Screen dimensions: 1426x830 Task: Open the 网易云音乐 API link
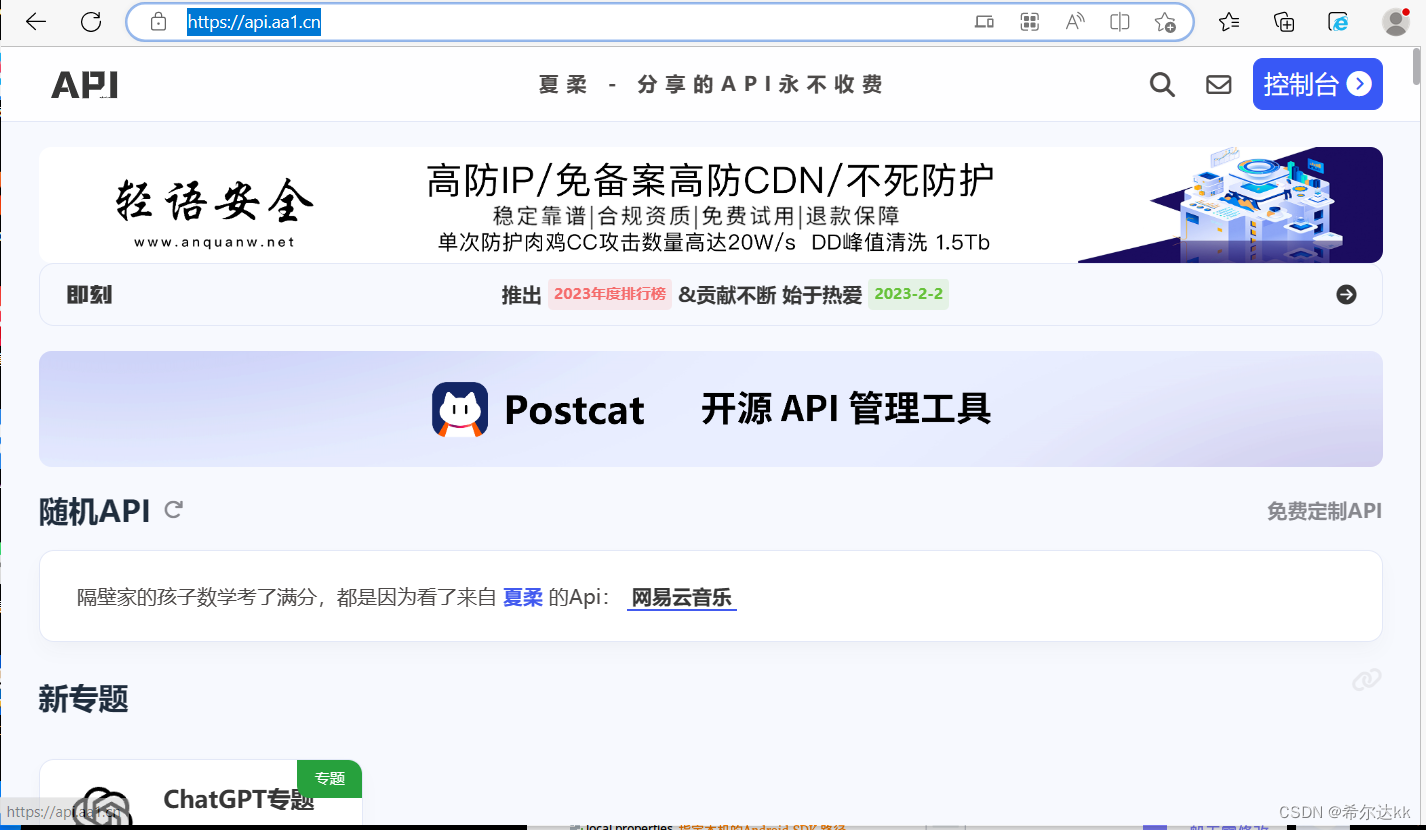coord(682,598)
